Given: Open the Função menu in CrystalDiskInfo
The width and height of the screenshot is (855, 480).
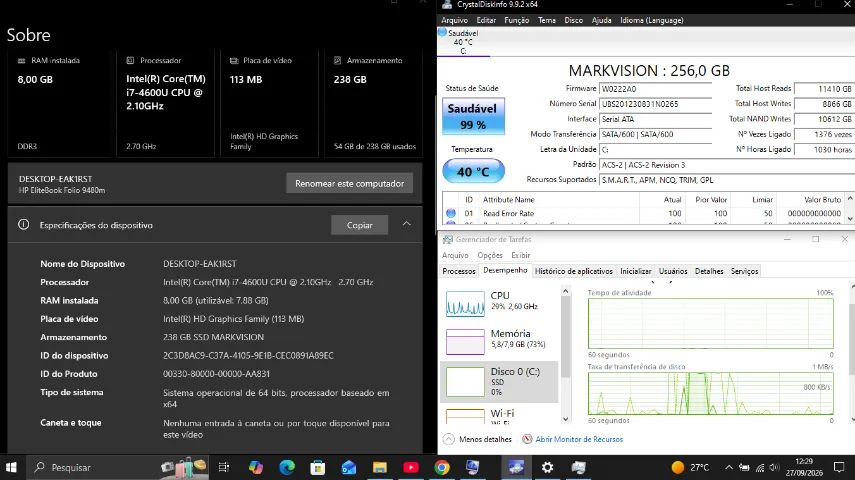Looking at the screenshot, I should 517,20.
